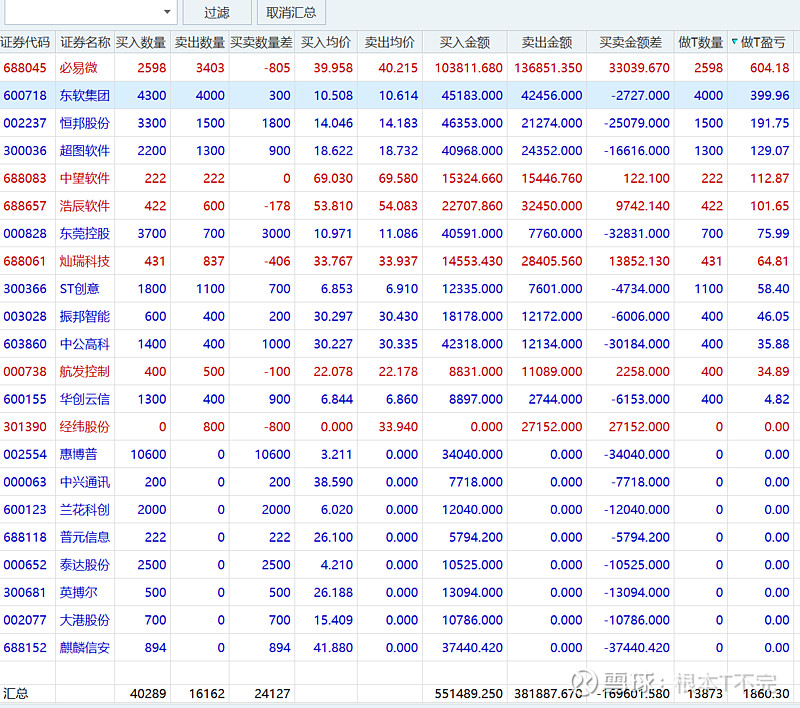This screenshot has width=800, height=708.
Task: Click the 买入均价 column header
Action: 326,42
